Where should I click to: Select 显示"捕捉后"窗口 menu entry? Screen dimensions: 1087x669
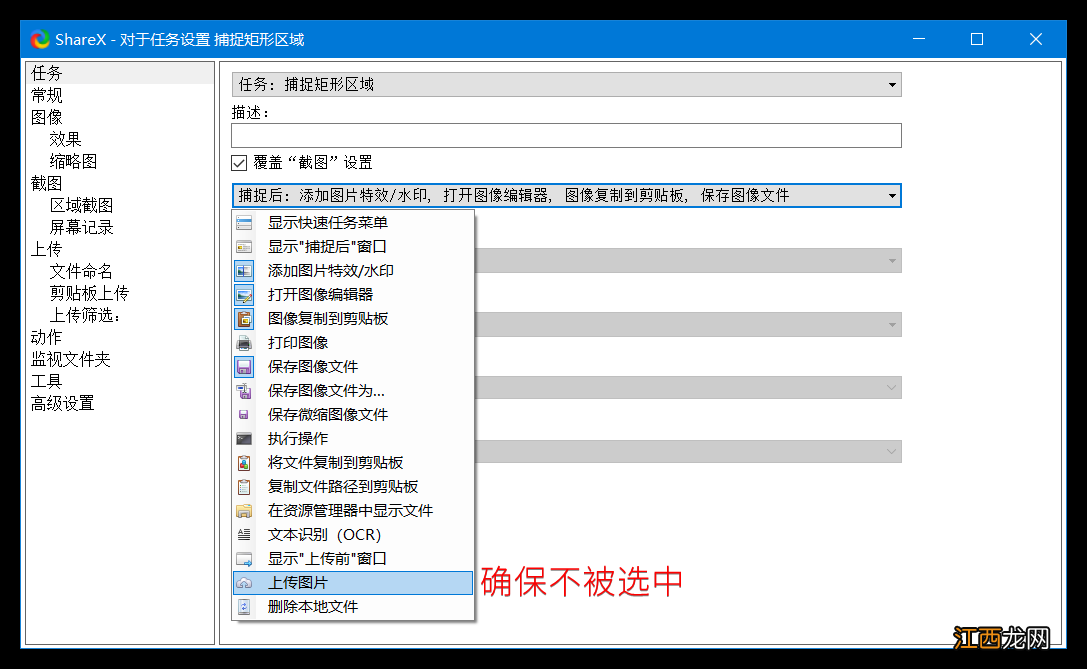click(x=354, y=247)
